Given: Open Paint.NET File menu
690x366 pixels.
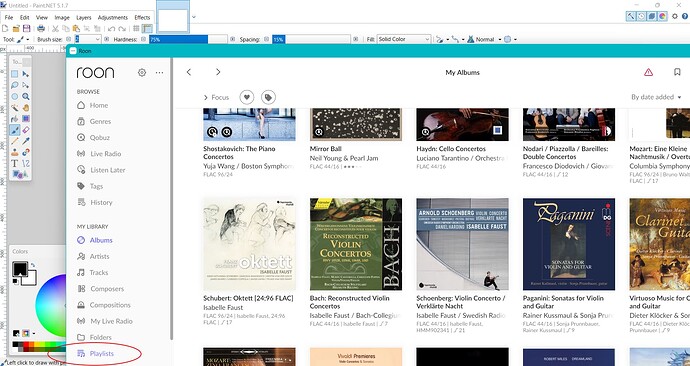Looking at the screenshot, I should click(x=9, y=18).
